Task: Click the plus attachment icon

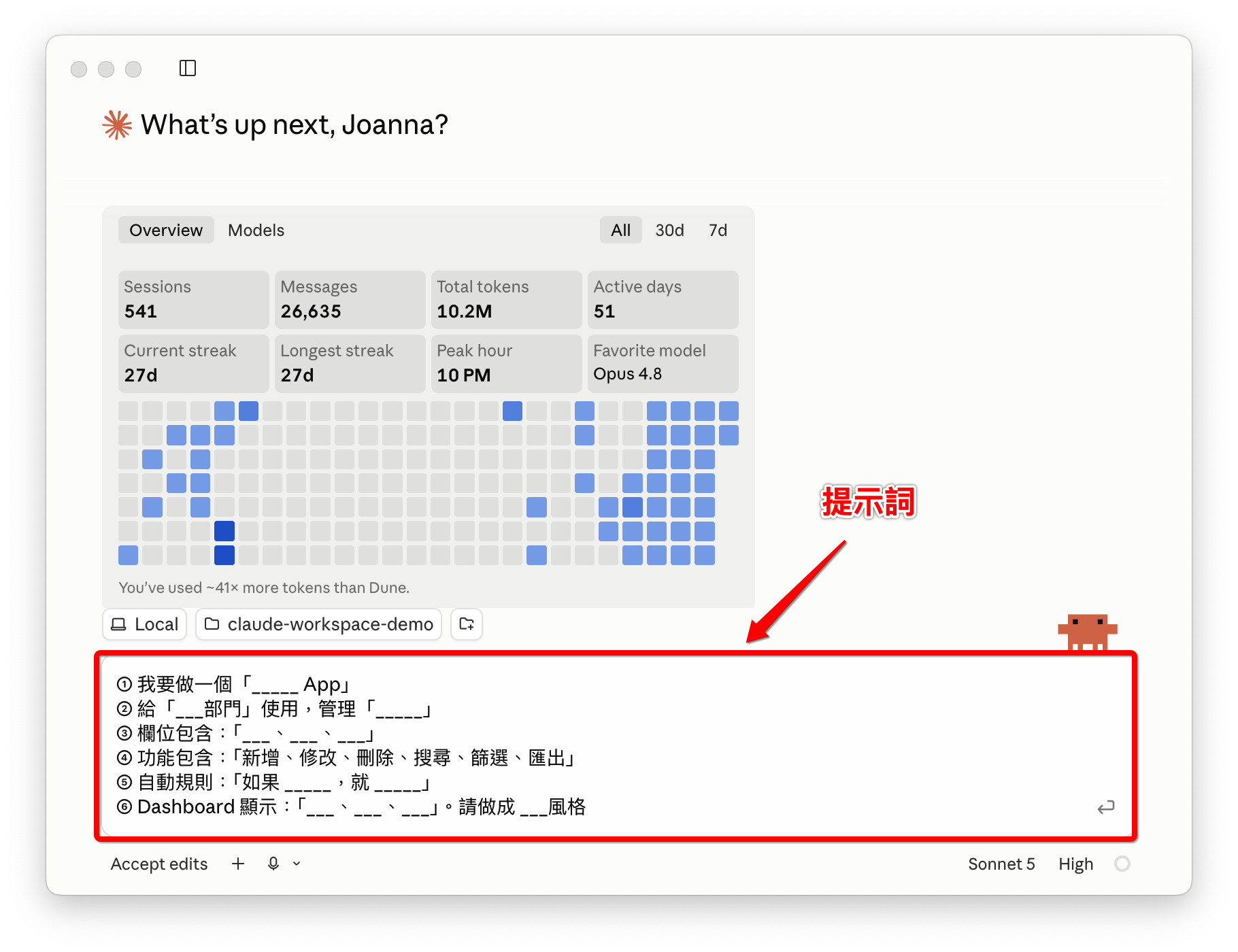Action: (238, 864)
